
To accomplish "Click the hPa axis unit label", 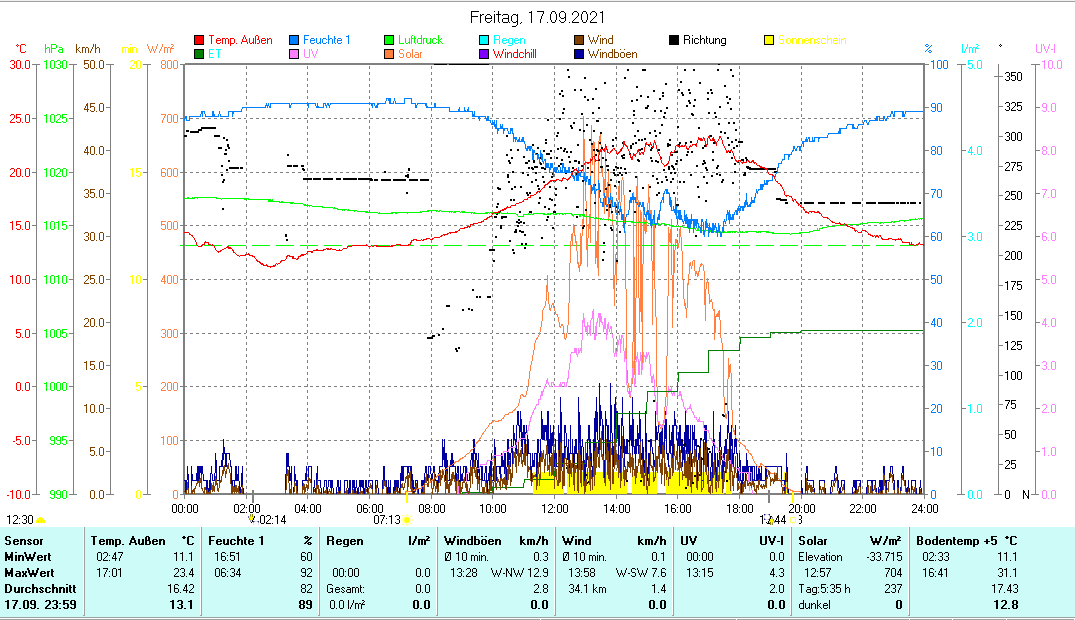I will (53, 49).
